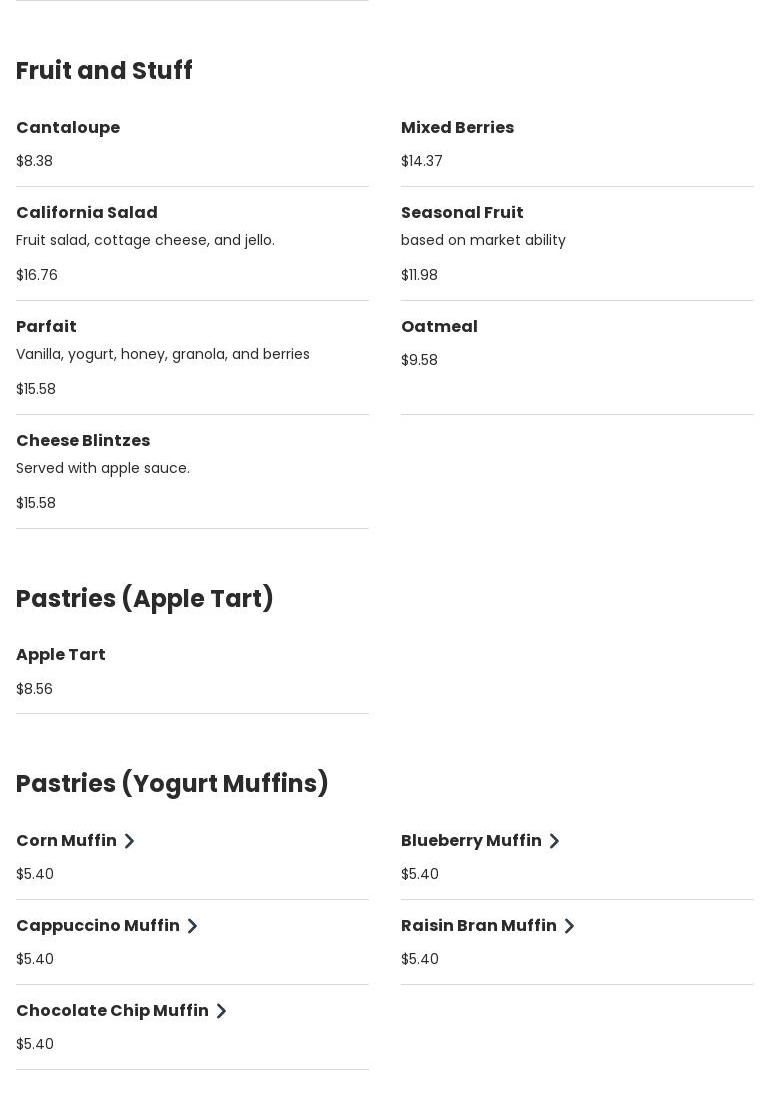Click the Chocolate Chip Muffin chevron icon

[x=221, y=1011]
